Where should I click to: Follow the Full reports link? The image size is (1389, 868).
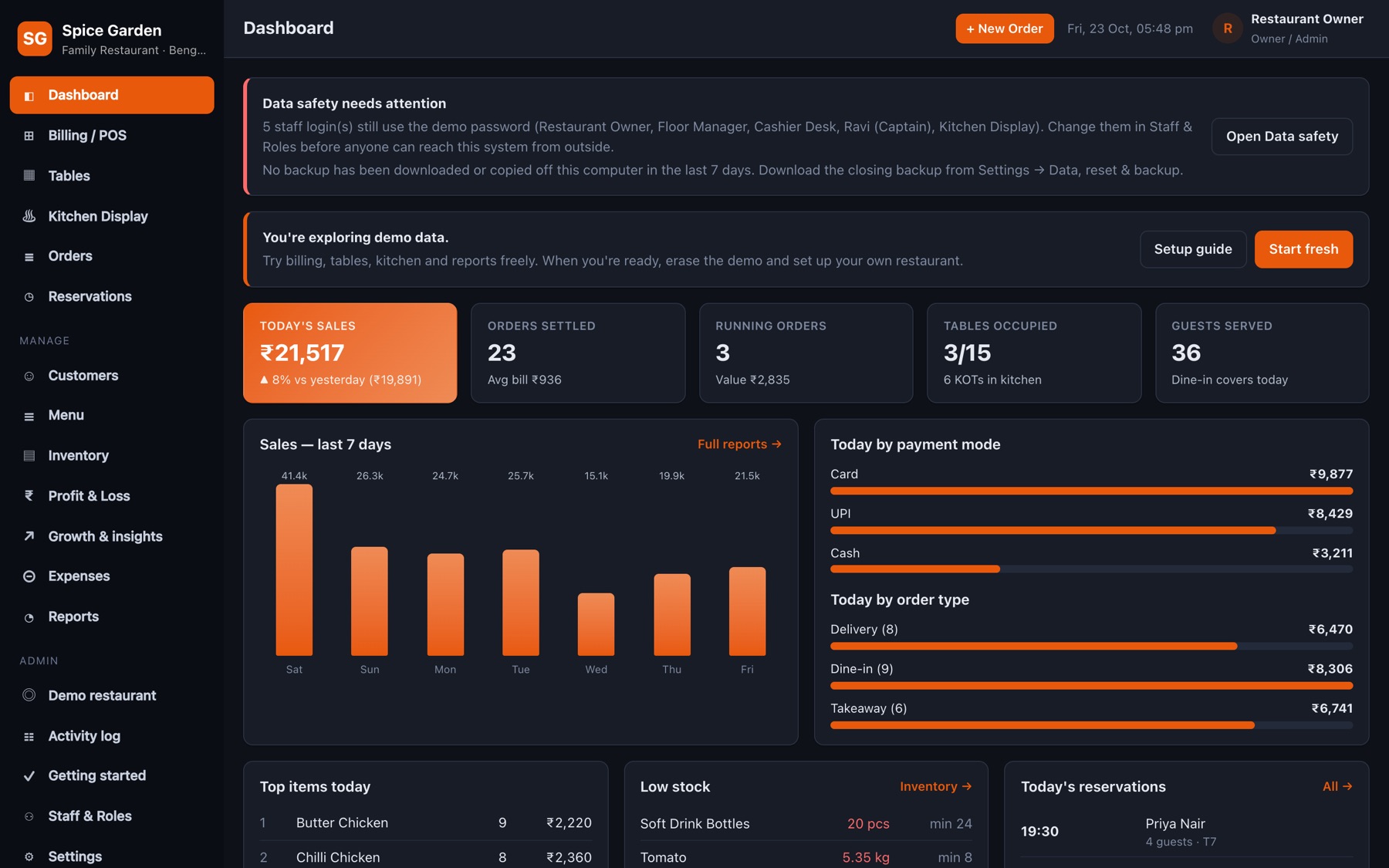point(739,444)
